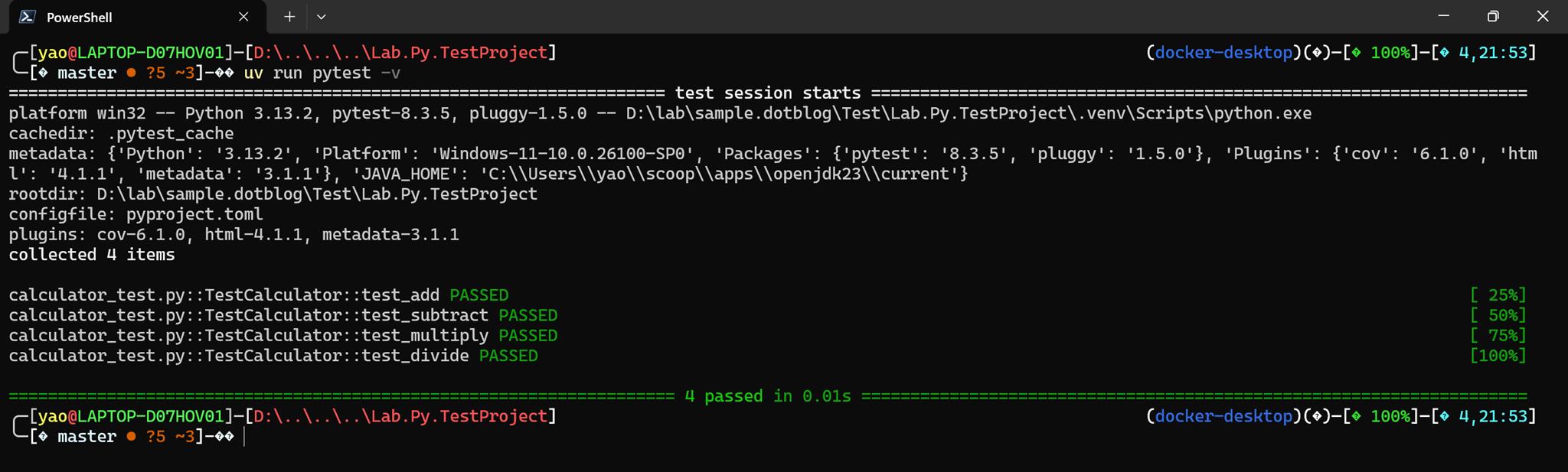
Task: Expand the new tab profile dropdown
Action: coord(322,17)
